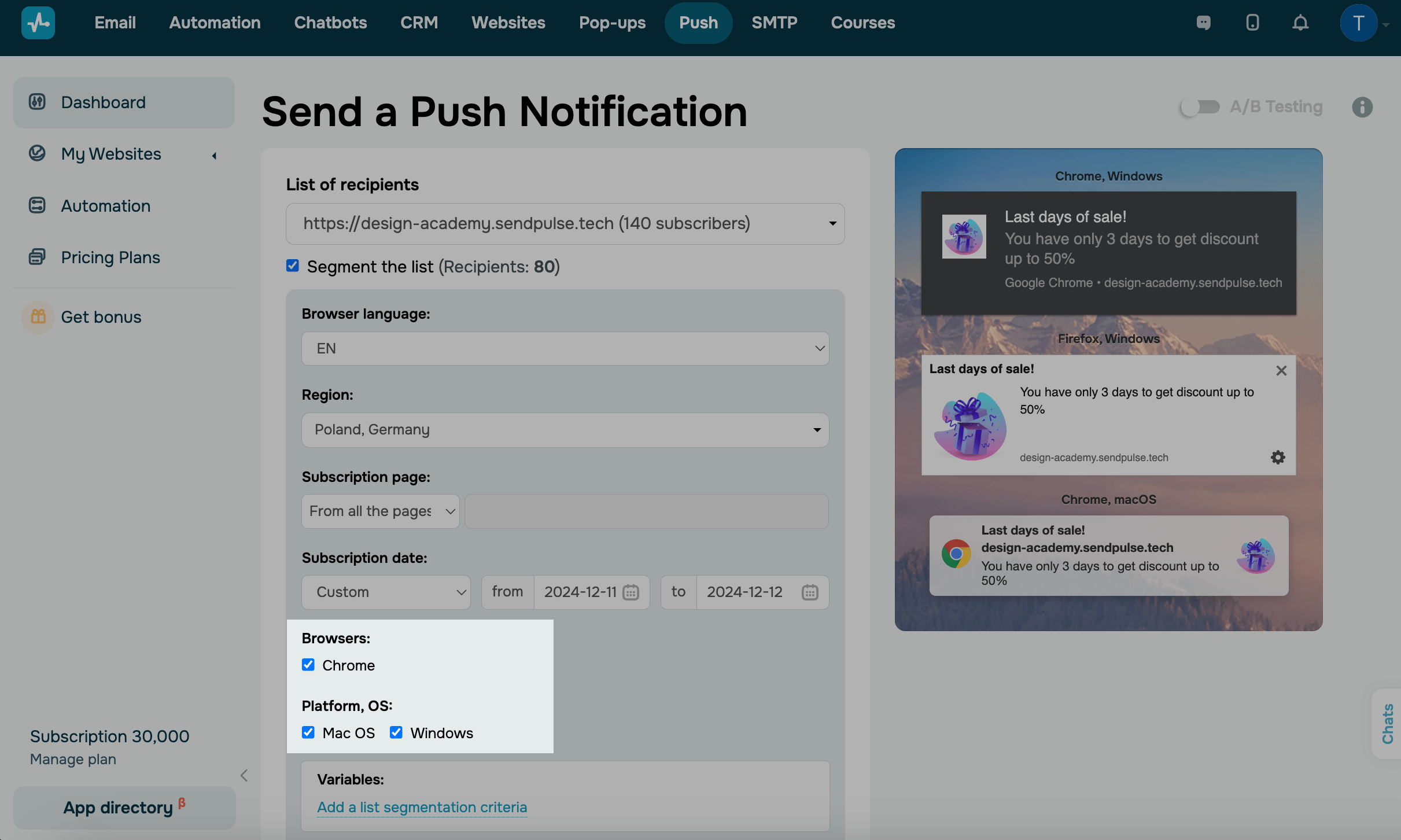Open the Websites tab
The image size is (1401, 840).
point(508,23)
